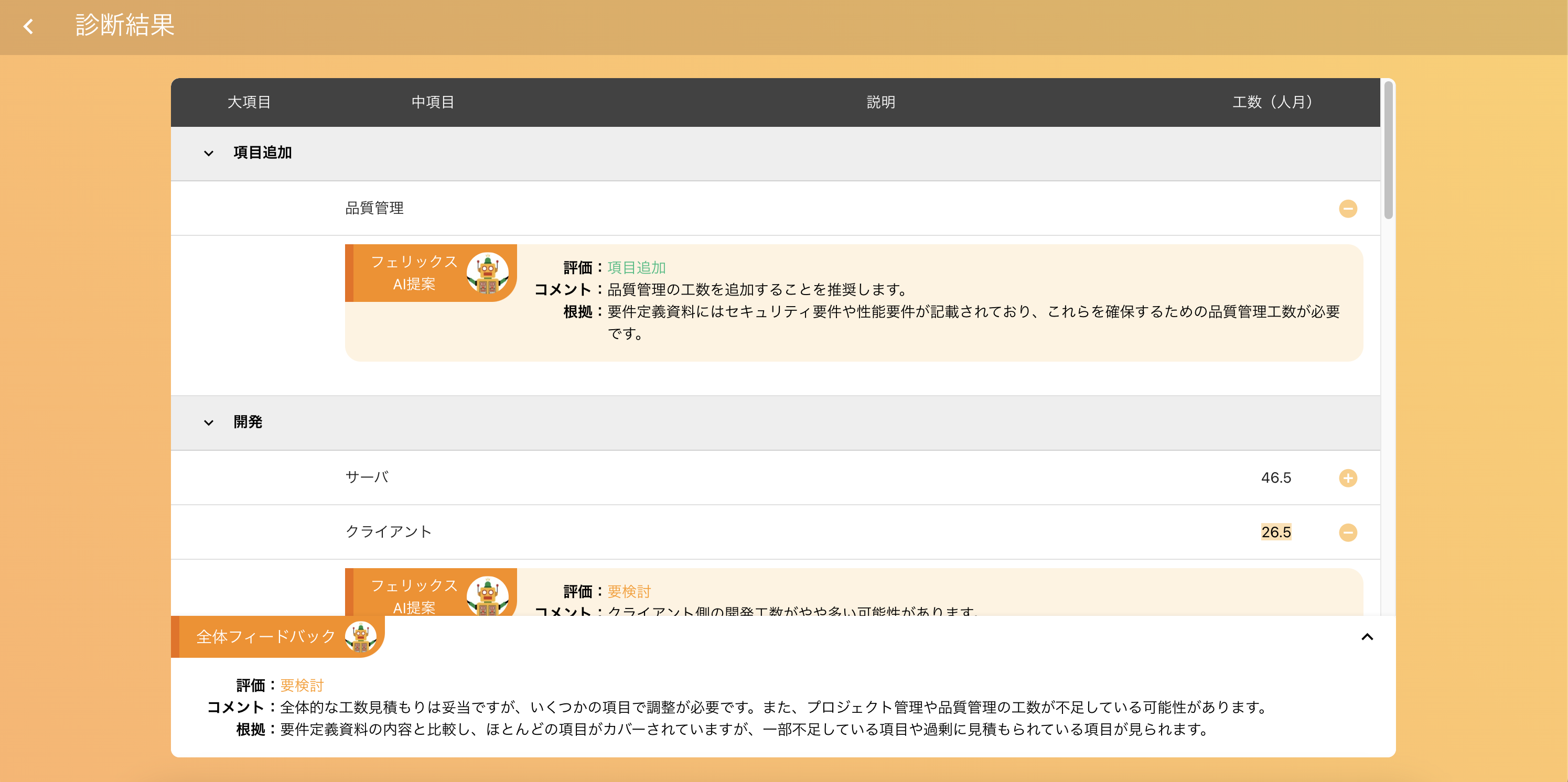The width and height of the screenshot is (1568, 782).
Task: Click the green 項目追加 evaluation text
Action: [x=636, y=268]
